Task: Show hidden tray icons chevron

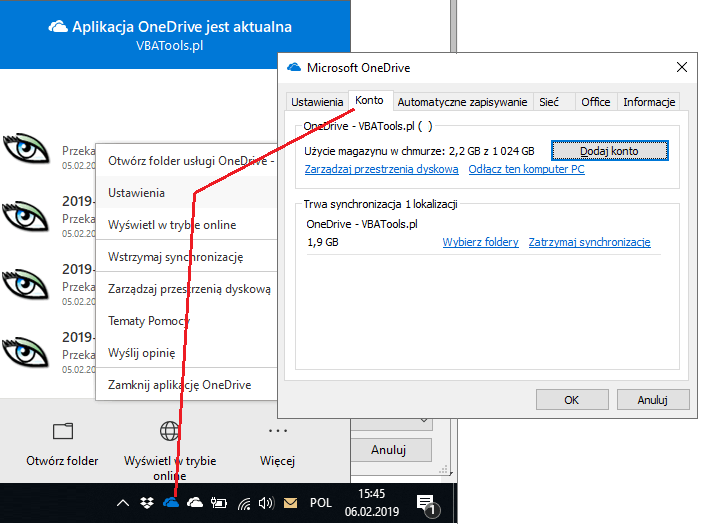Action: (123, 503)
